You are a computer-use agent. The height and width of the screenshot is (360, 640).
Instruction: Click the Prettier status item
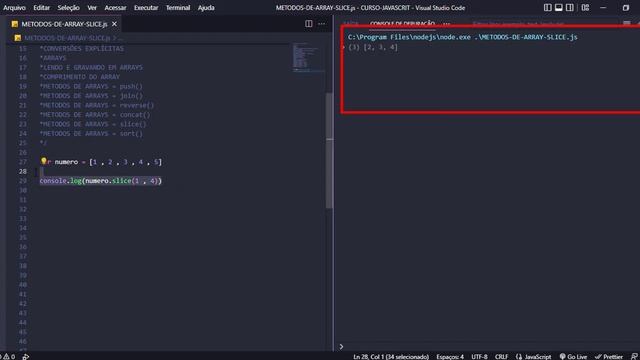[x=609, y=357]
